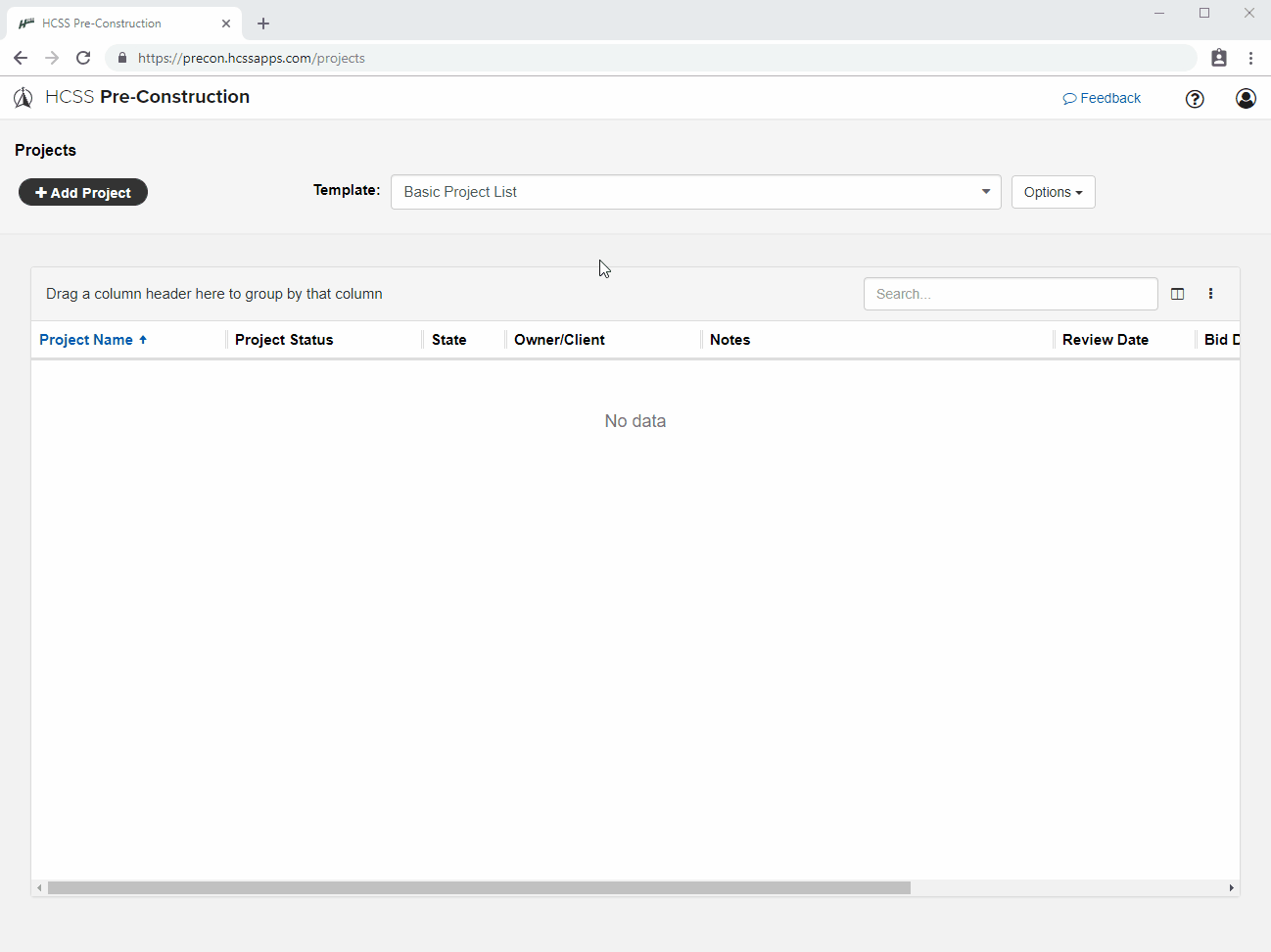Click the padlock icon in the address bar
The height and width of the screenshot is (952, 1271).
[x=121, y=58]
